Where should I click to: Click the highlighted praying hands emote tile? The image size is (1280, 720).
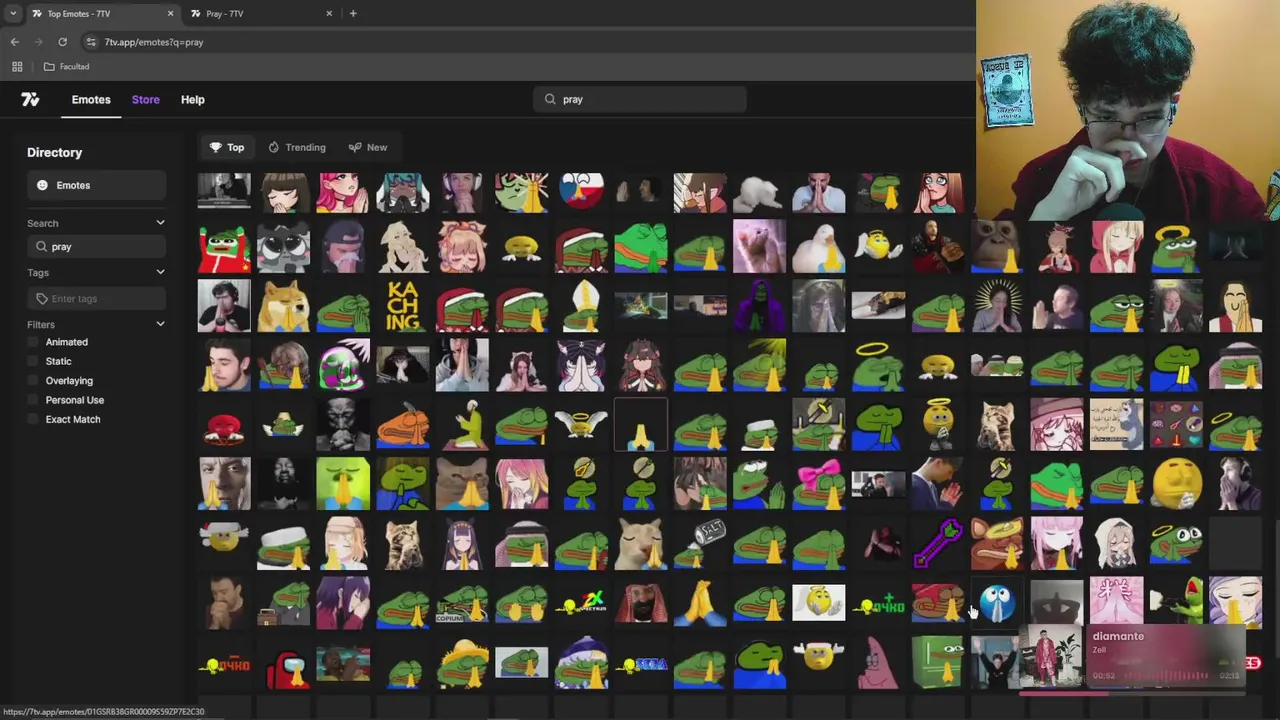pos(641,425)
